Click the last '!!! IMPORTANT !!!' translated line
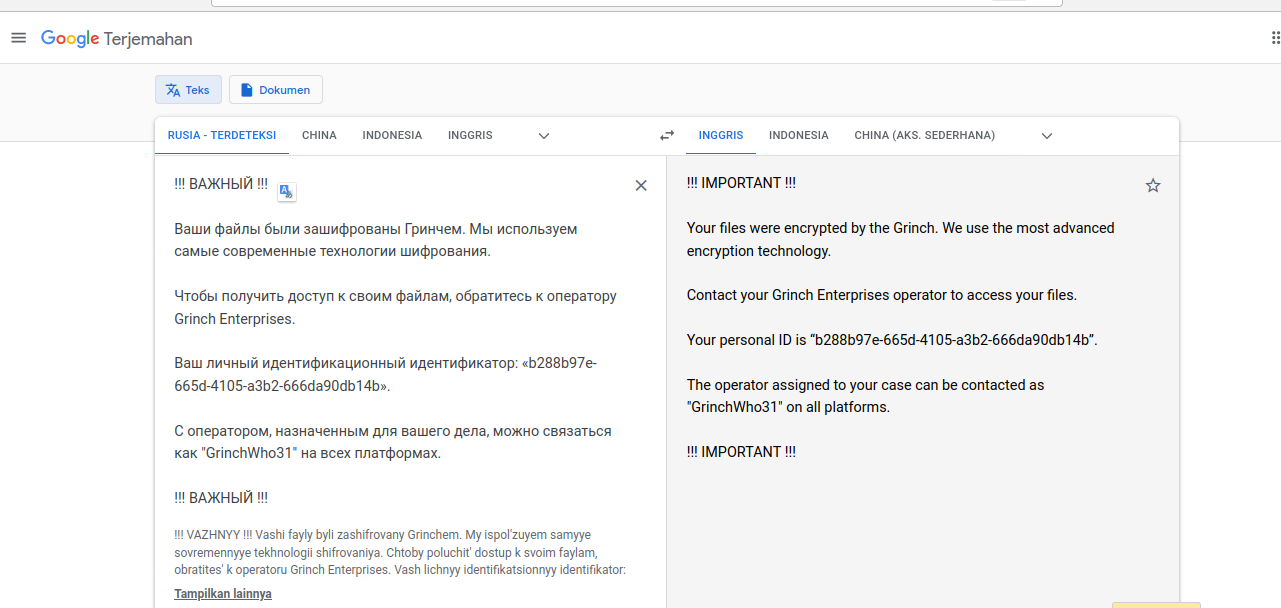 point(741,452)
